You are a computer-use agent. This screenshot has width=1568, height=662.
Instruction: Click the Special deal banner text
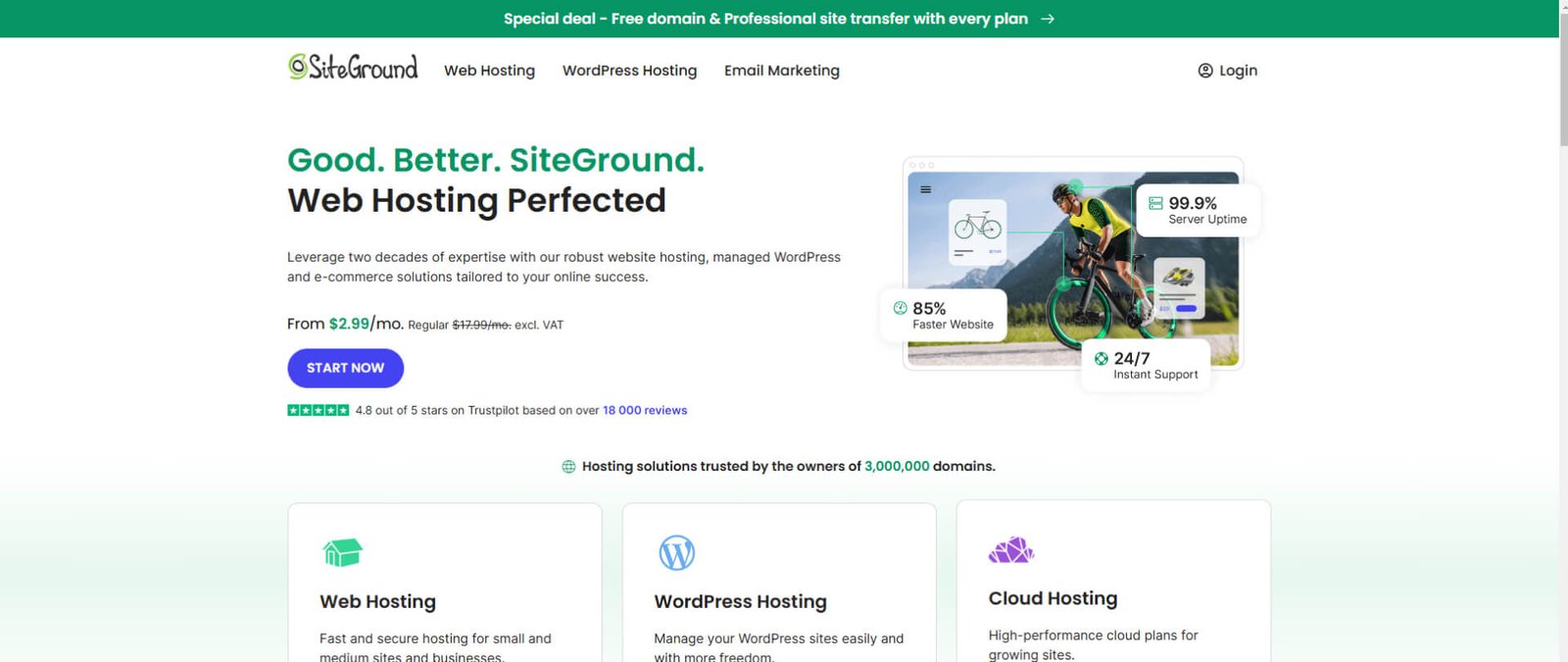765,19
